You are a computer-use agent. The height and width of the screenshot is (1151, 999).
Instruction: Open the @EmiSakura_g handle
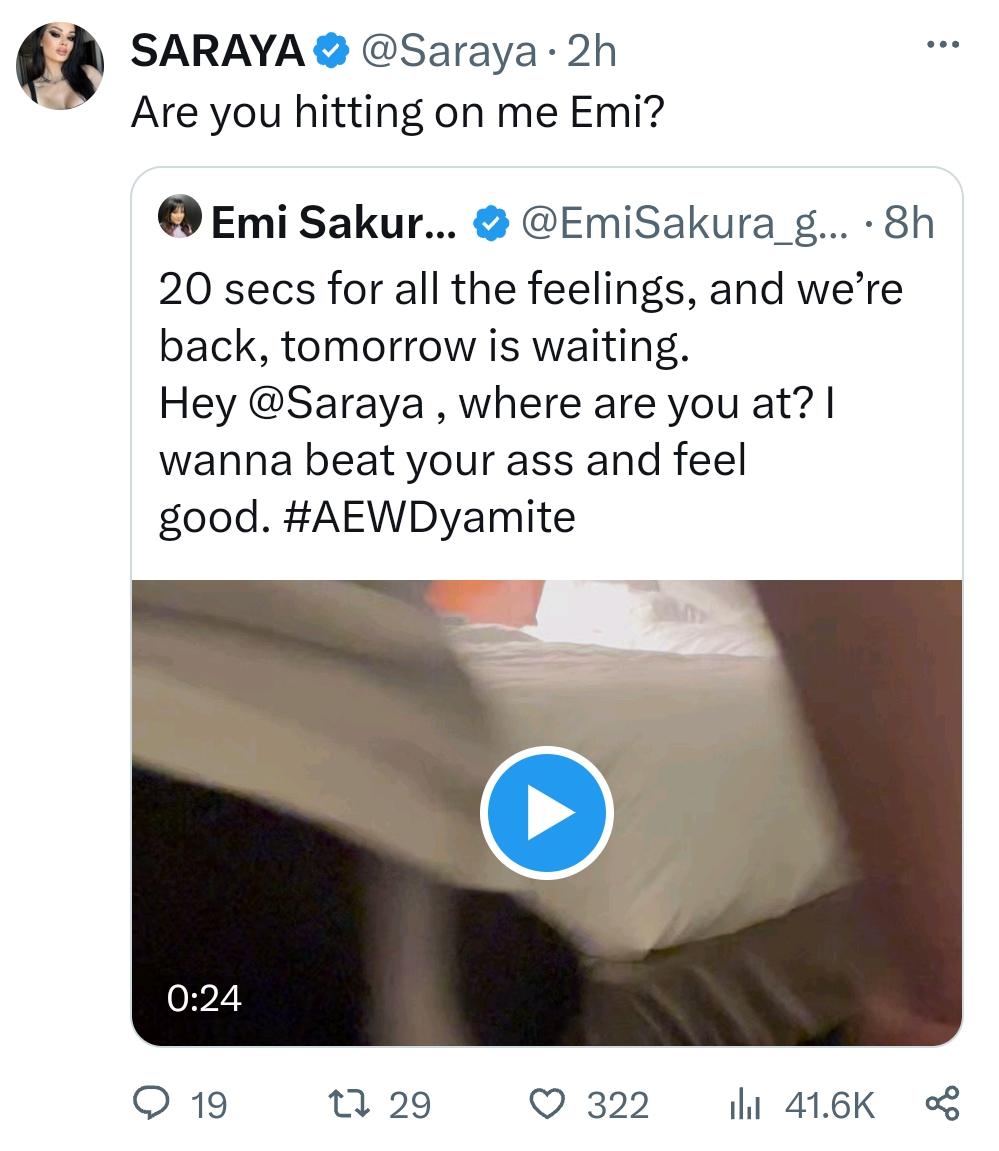click(684, 223)
